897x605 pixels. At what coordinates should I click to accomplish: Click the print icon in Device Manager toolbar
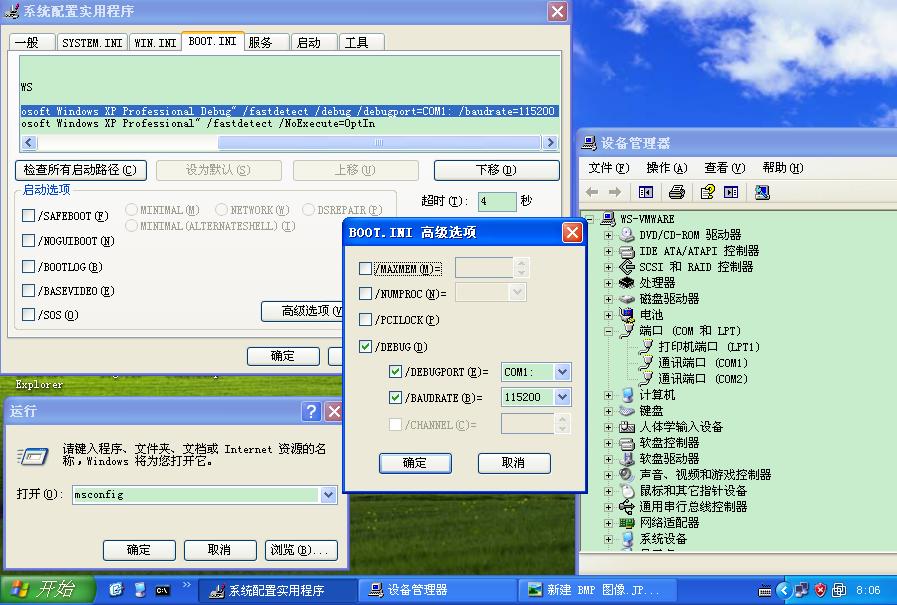click(x=677, y=193)
